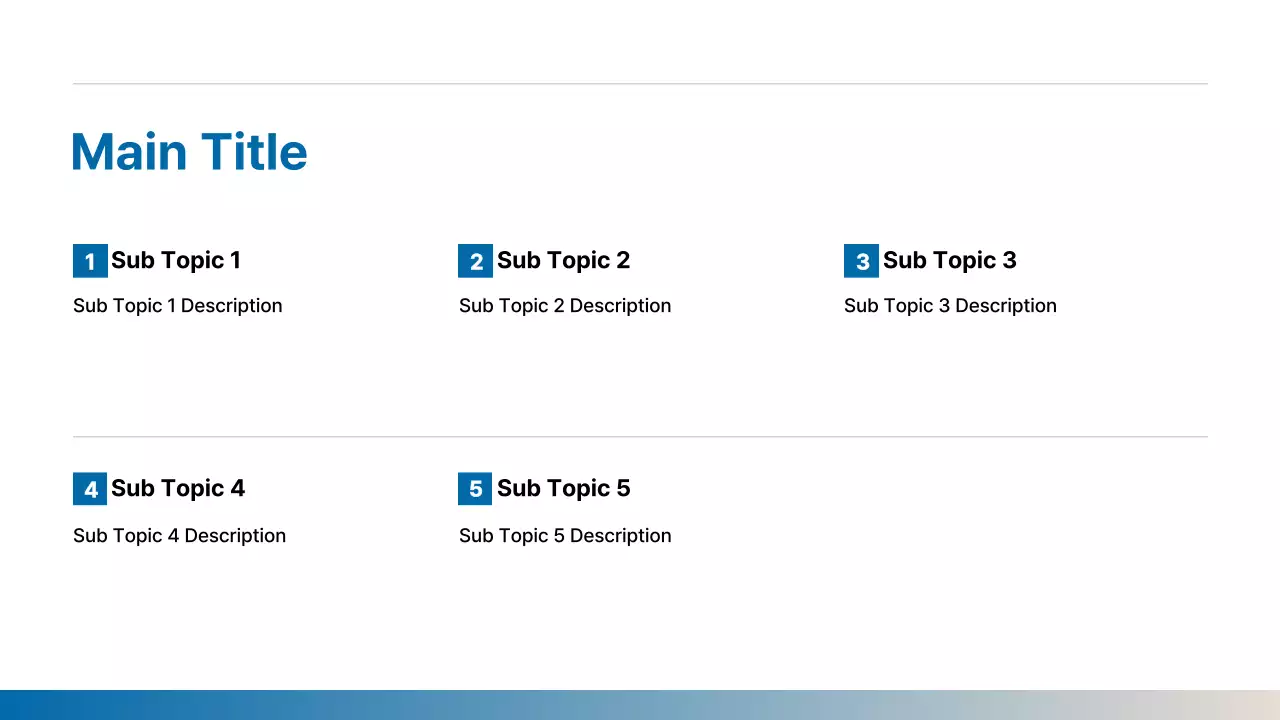
Task: Select the Sub Topic 2 Description text
Action: tap(565, 306)
